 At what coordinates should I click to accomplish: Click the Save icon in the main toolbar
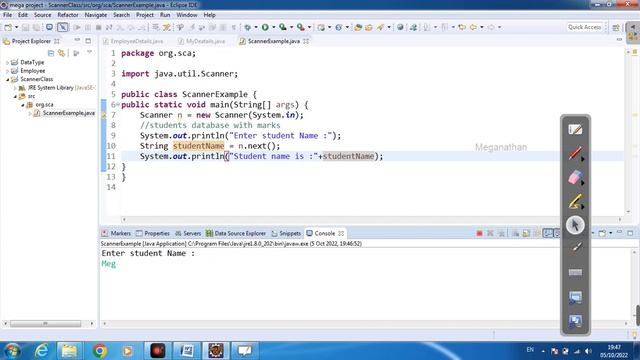[25, 27]
